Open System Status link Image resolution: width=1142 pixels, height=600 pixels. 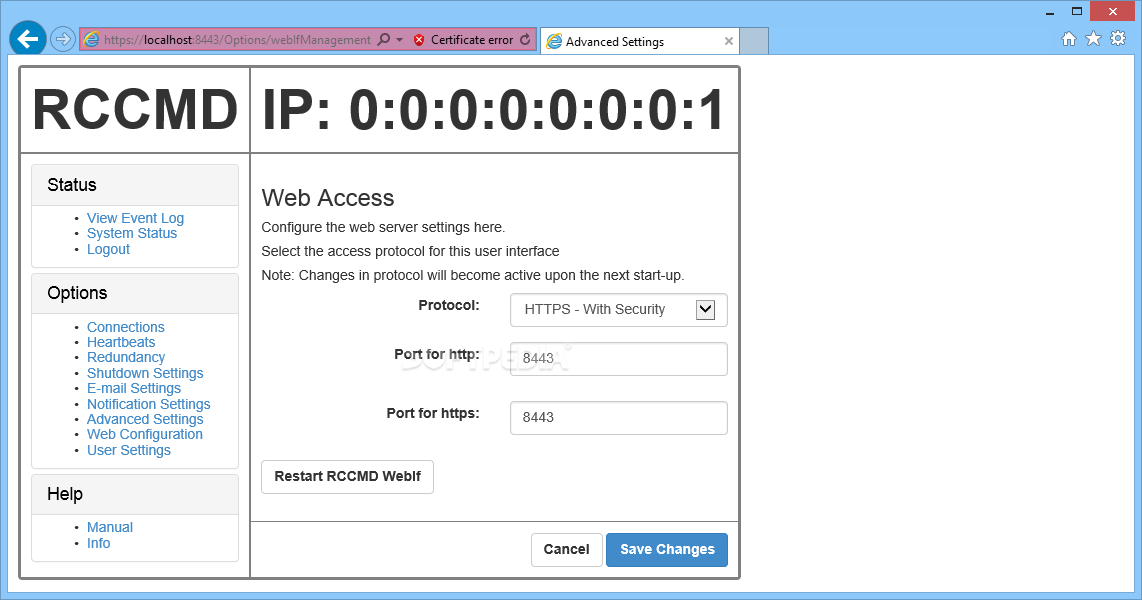pos(132,233)
